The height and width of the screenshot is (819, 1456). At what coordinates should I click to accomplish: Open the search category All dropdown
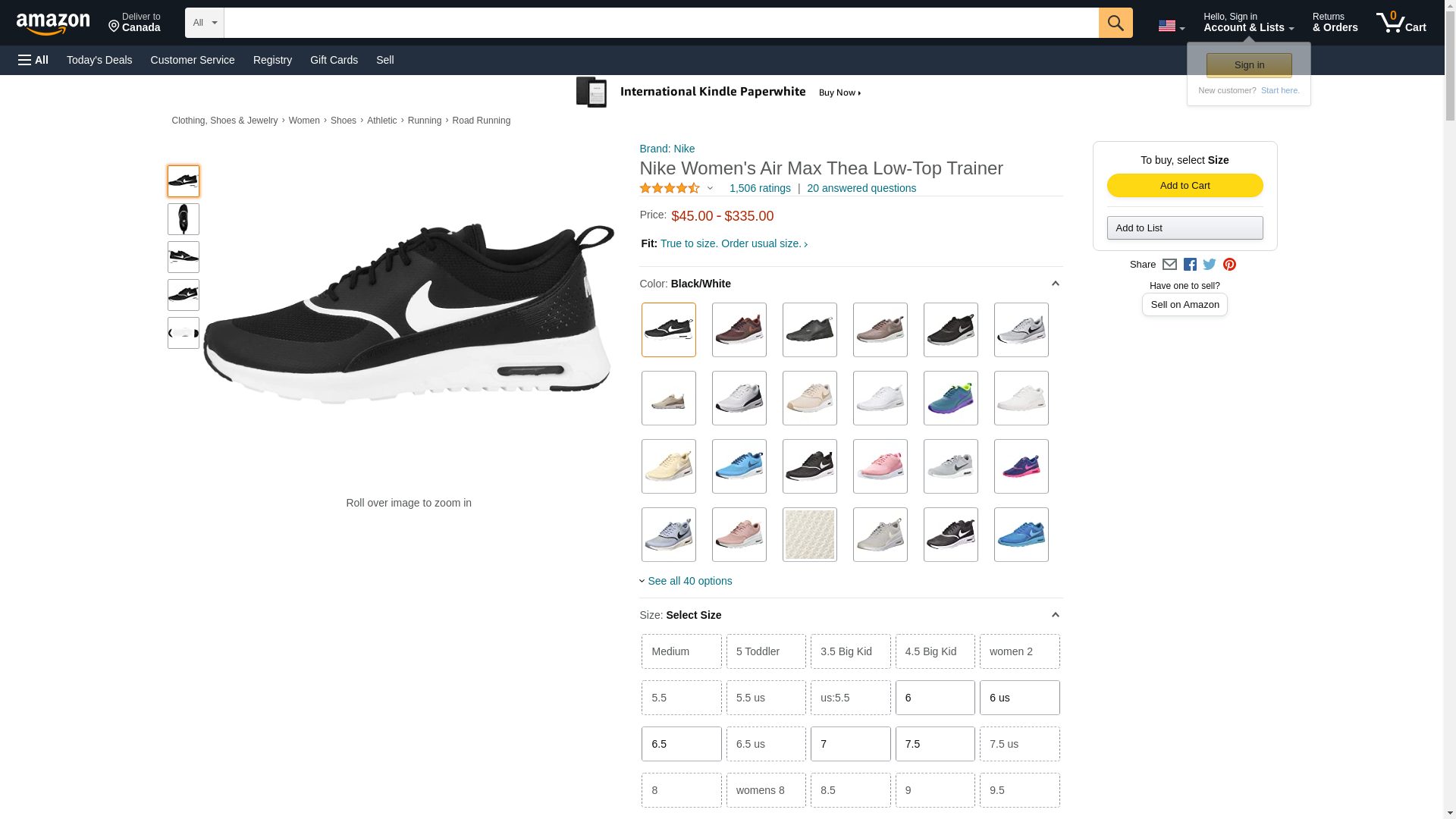[204, 23]
